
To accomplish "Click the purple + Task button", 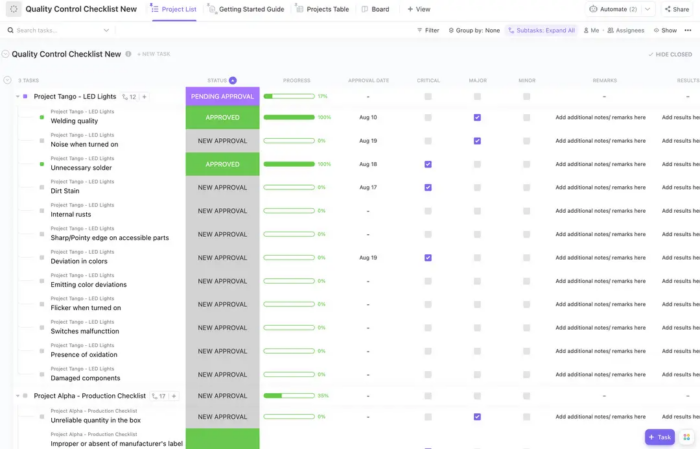I will [x=660, y=437].
